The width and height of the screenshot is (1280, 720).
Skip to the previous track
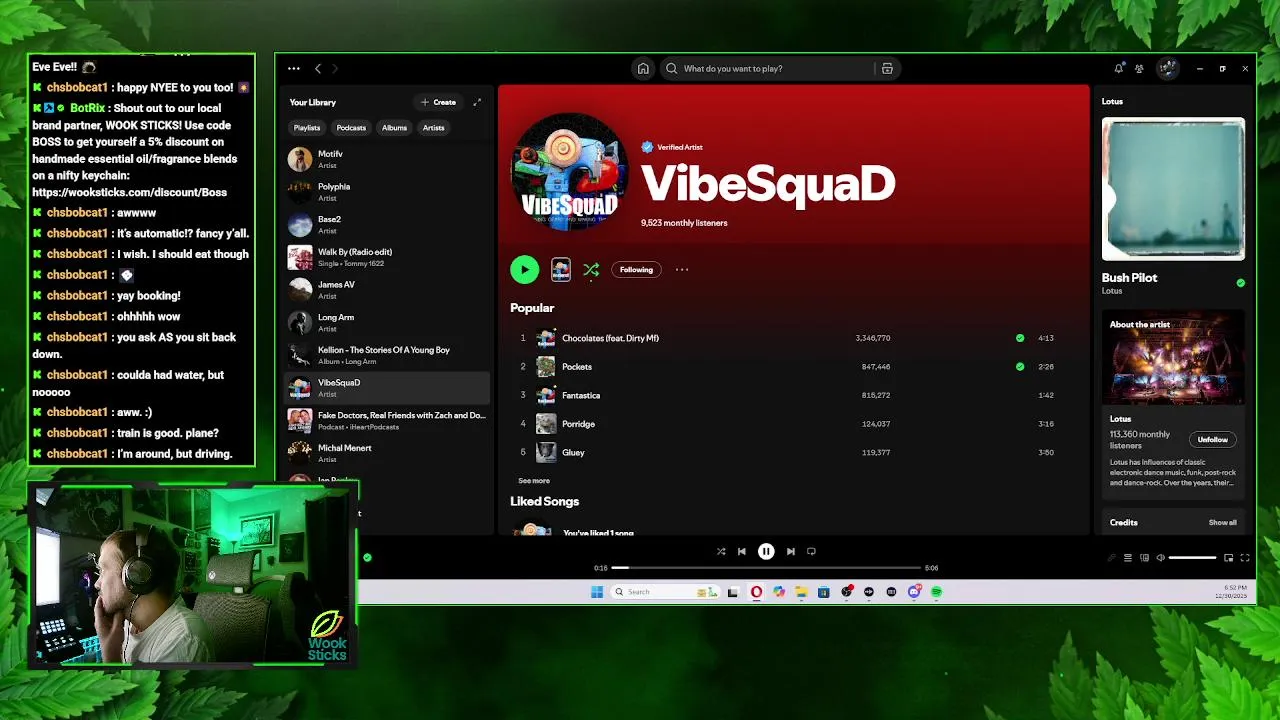742,551
